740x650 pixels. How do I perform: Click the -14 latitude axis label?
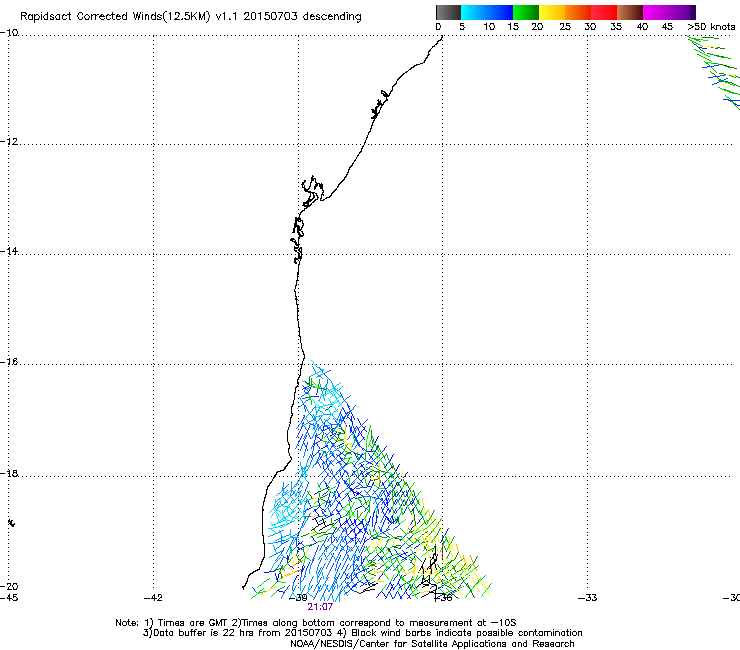tap(9, 251)
